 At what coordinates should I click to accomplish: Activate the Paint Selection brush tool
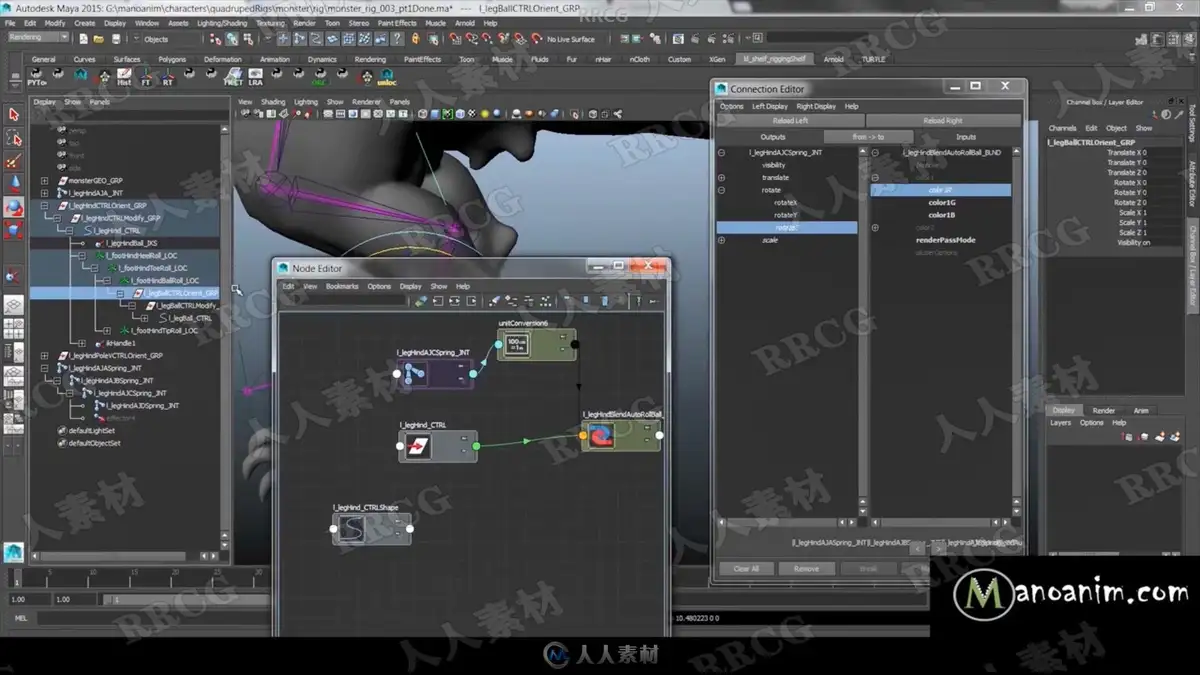[x=14, y=161]
